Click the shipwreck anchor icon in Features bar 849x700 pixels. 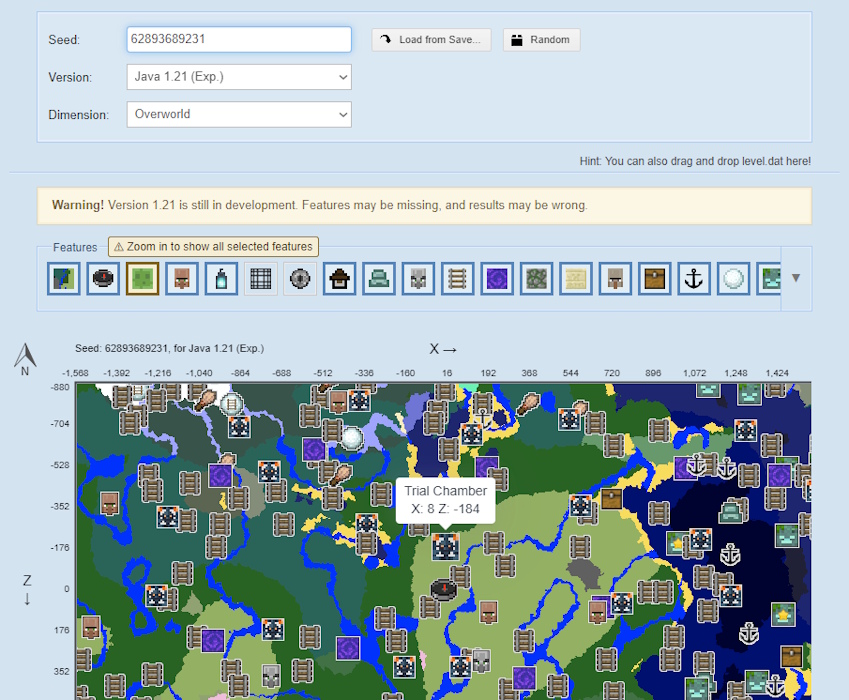pyautogui.click(x=693, y=278)
